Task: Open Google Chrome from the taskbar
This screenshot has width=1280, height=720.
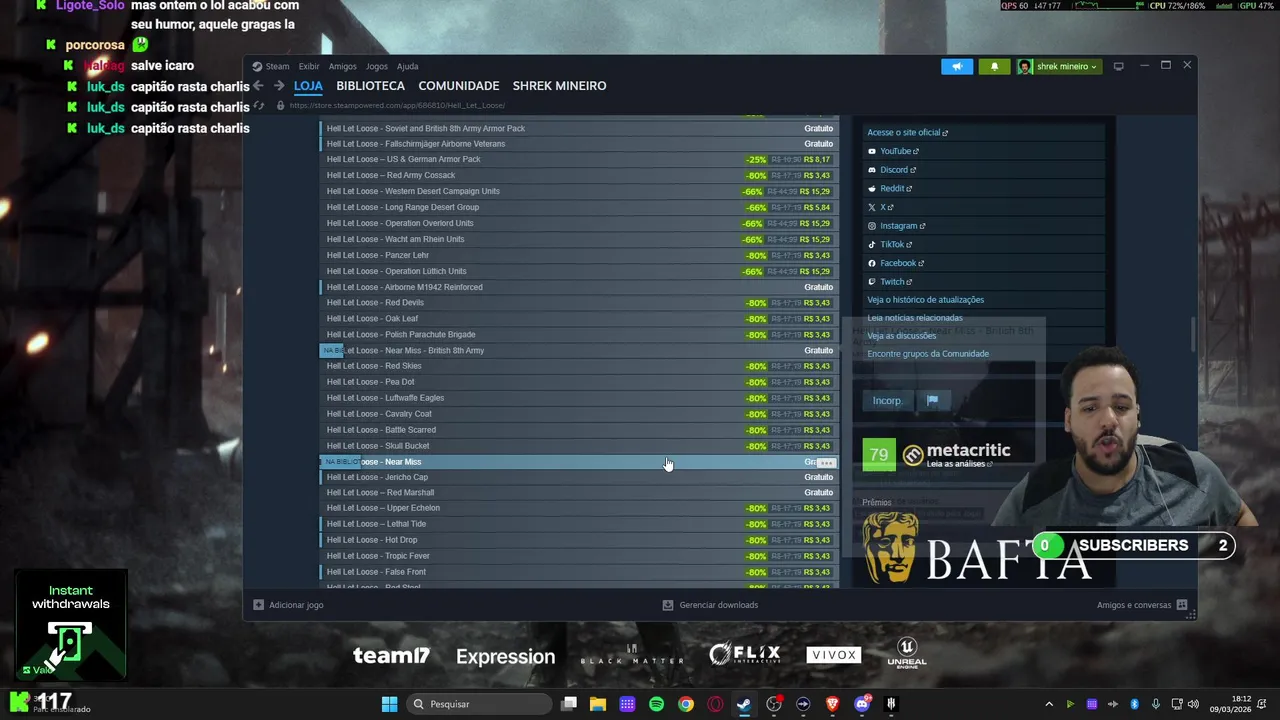Action: coord(686,704)
